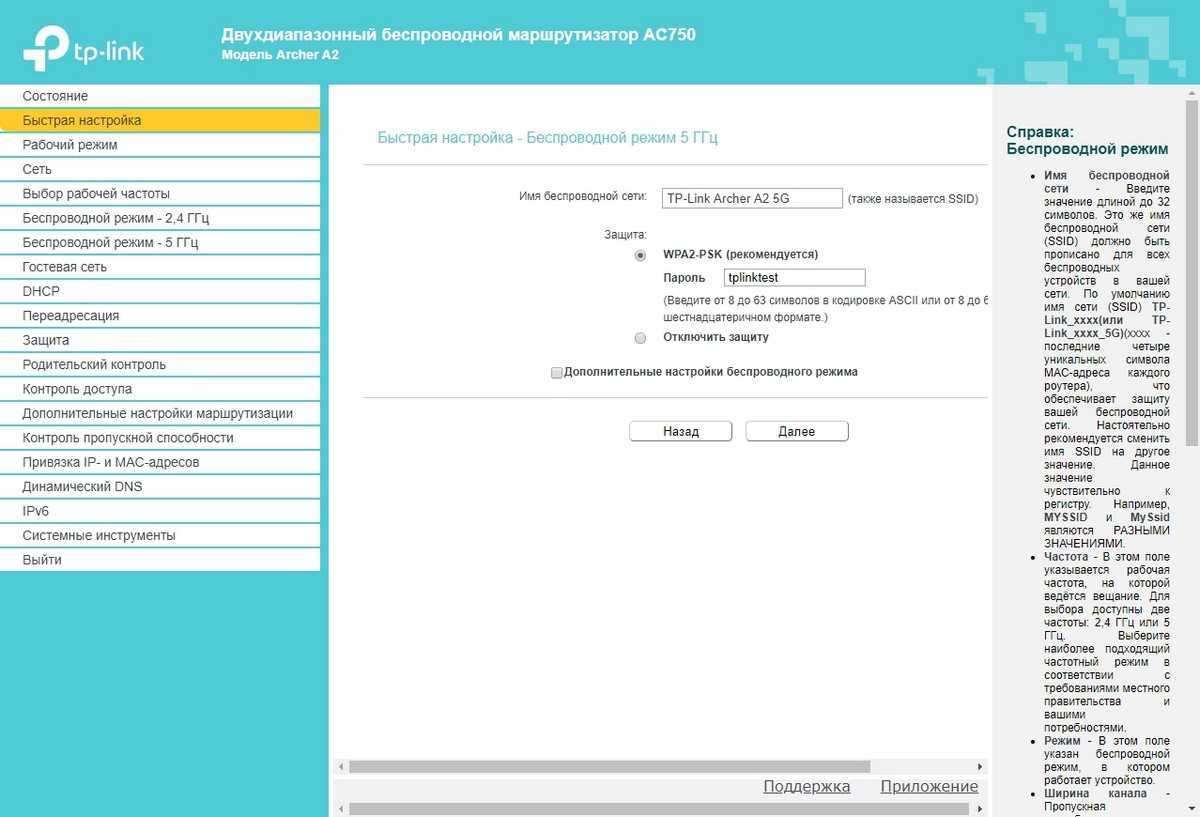The image size is (1200, 817).
Task: Enable 'Дополнительные настройки беспроводного режима' checkbox
Action: point(557,373)
